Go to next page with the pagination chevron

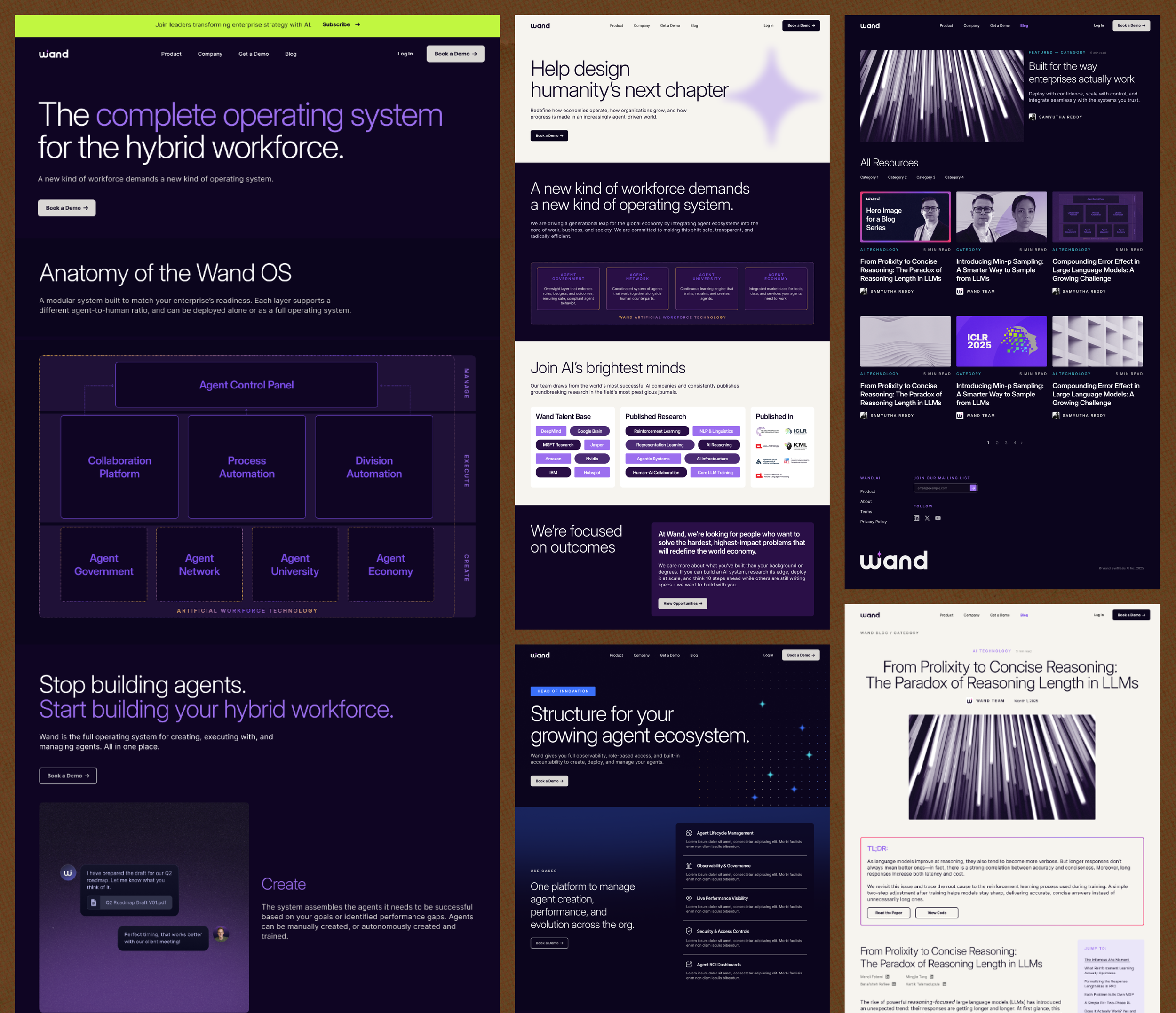coord(1022,443)
